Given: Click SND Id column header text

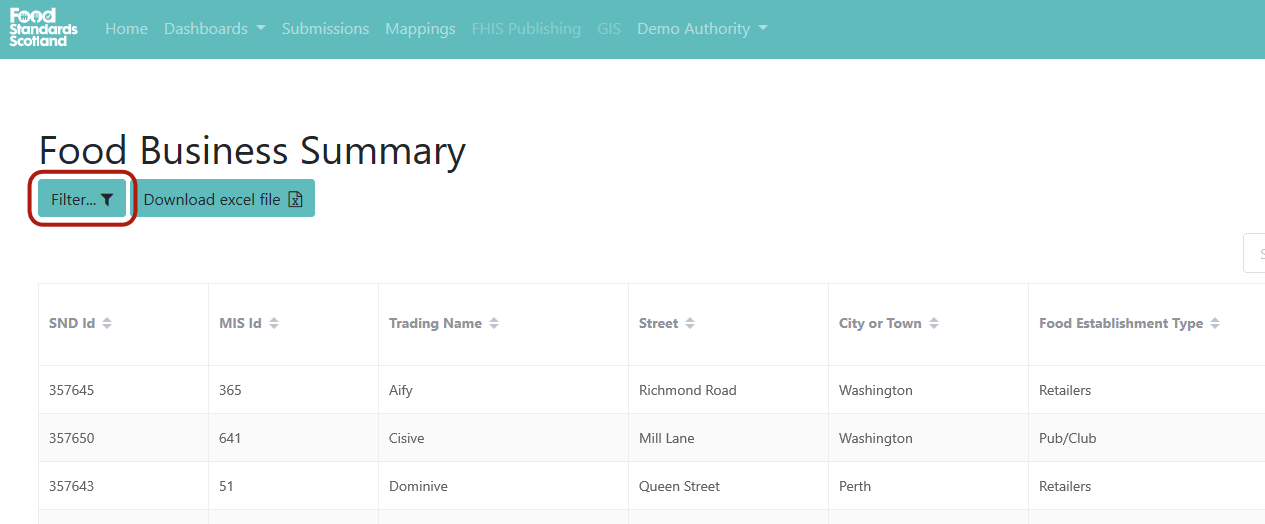Looking at the screenshot, I should (x=72, y=324).
